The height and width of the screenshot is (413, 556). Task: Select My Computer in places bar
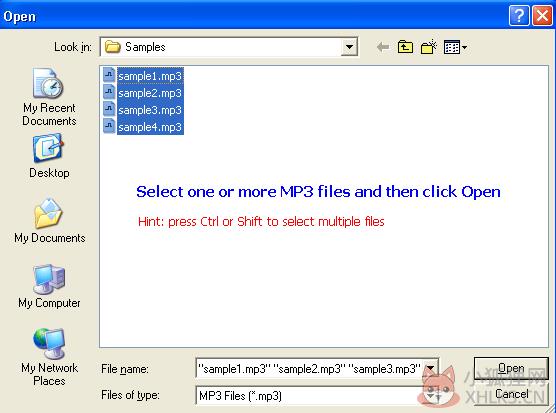pyautogui.click(x=49, y=286)
